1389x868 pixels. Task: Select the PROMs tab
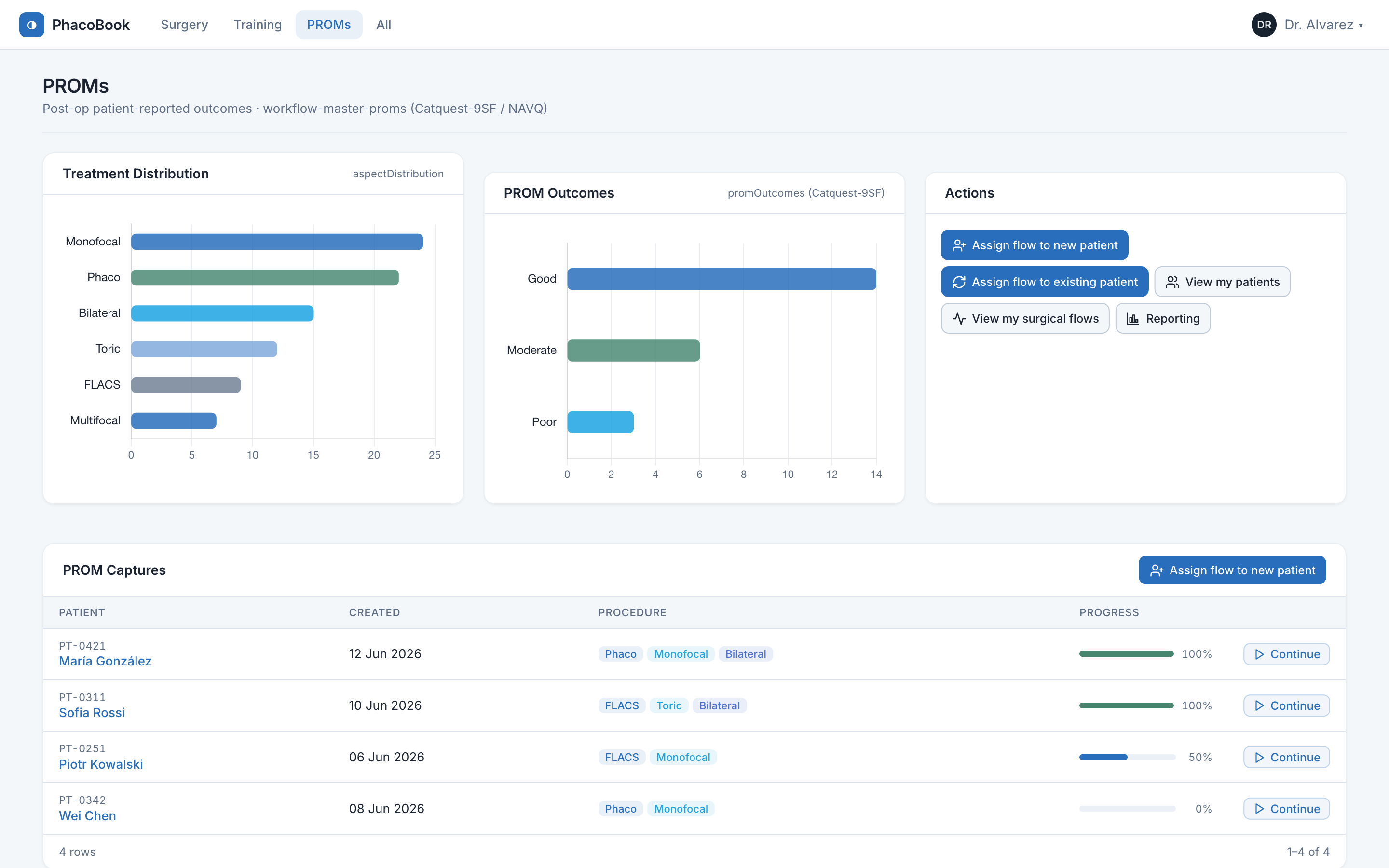[329, 25]
